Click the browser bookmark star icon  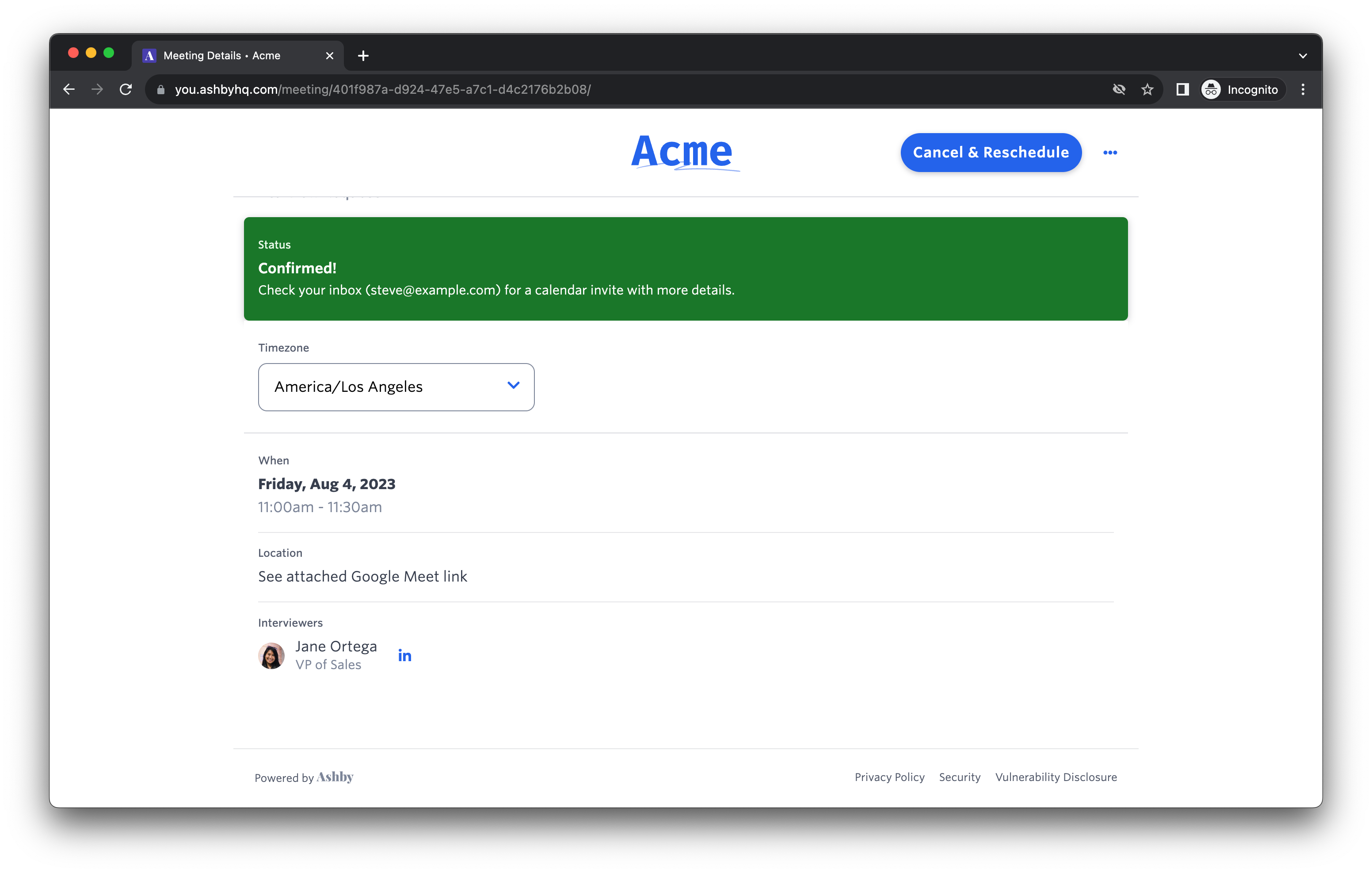tap(1147, 89)
